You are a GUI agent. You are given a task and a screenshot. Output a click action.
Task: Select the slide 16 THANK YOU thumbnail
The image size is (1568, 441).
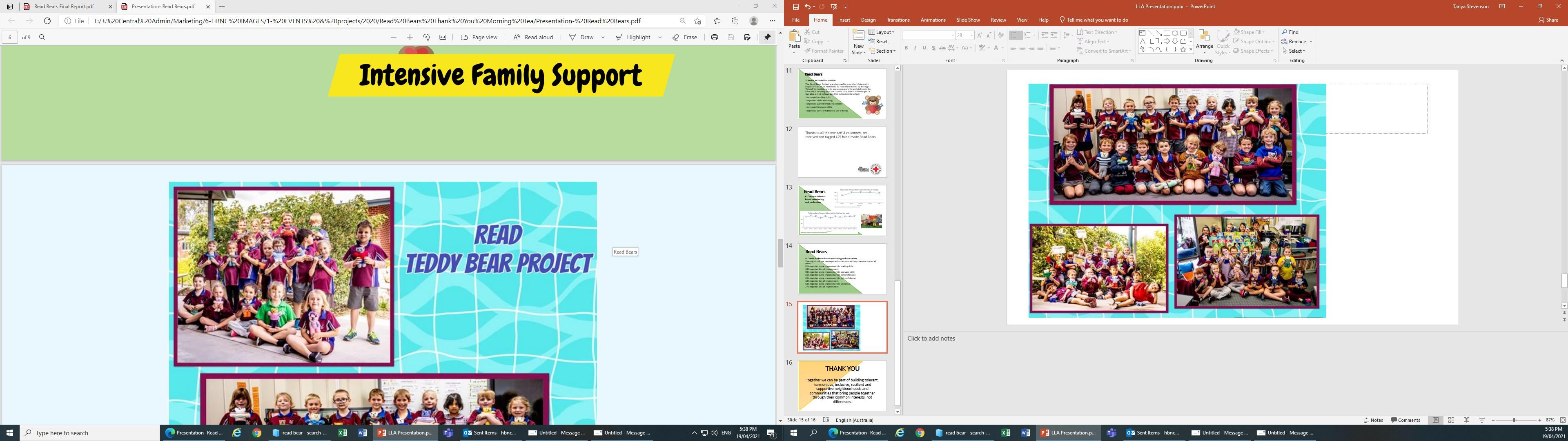842,385
